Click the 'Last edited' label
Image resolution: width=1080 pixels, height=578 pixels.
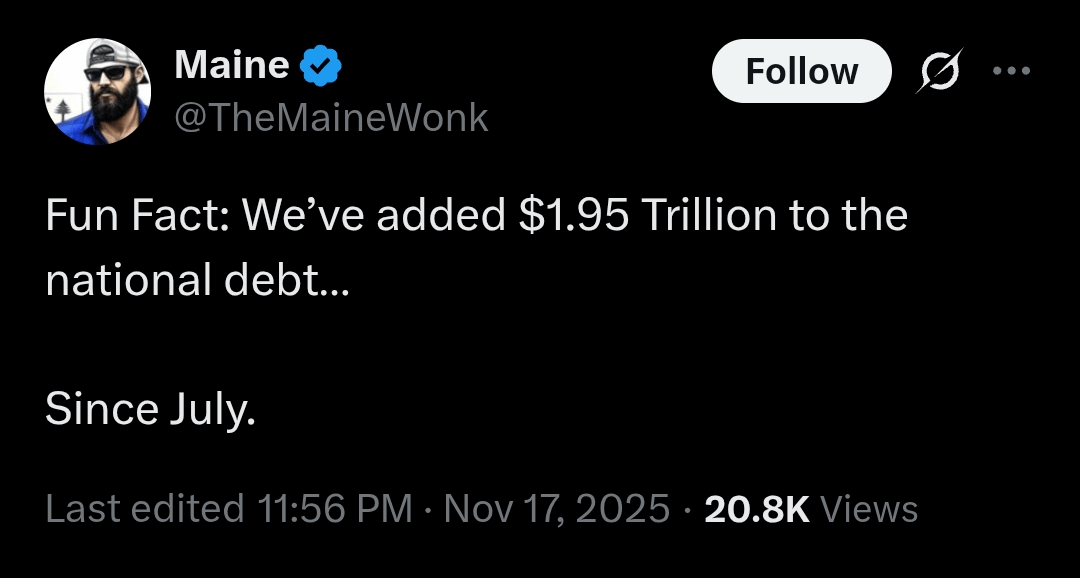coord(145,509)
